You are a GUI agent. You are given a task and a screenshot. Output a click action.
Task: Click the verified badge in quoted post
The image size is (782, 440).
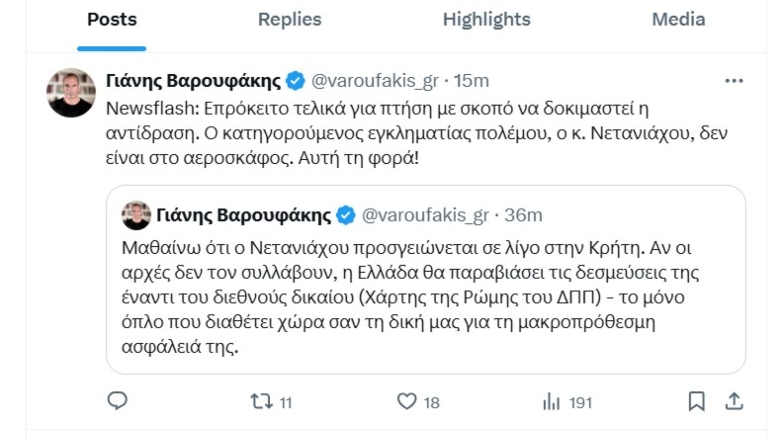[x=345, y=215]
